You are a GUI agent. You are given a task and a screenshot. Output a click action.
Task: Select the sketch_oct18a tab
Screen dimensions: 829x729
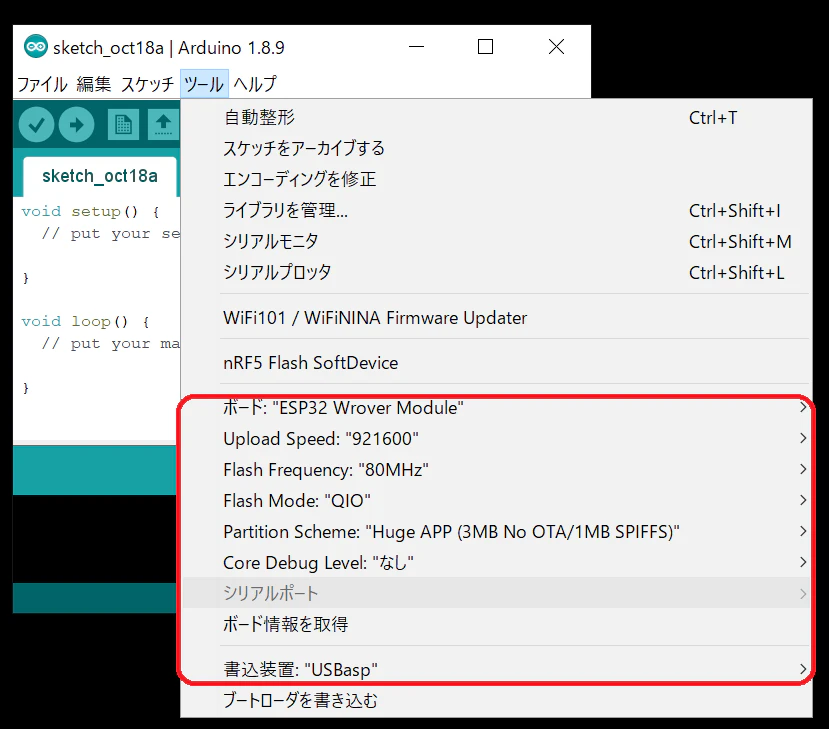pyautogui.click(x=100, y=176)
